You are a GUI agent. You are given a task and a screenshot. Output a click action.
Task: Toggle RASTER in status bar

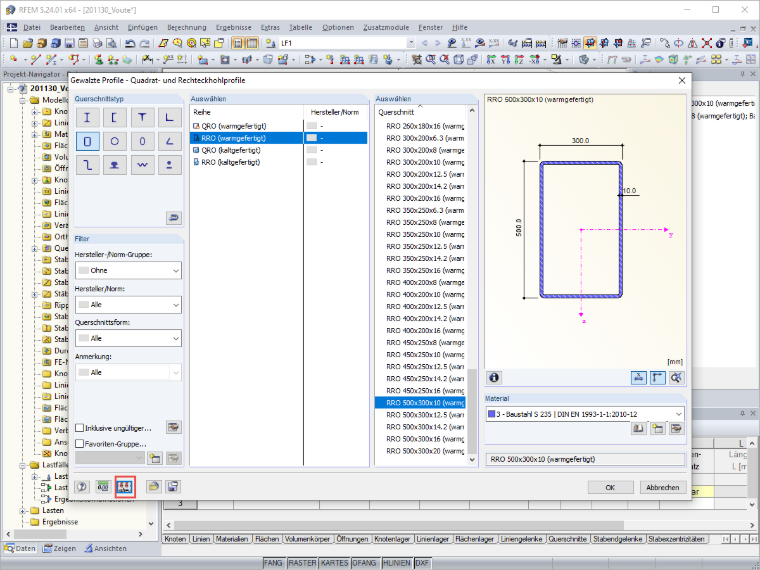point(301,563)
